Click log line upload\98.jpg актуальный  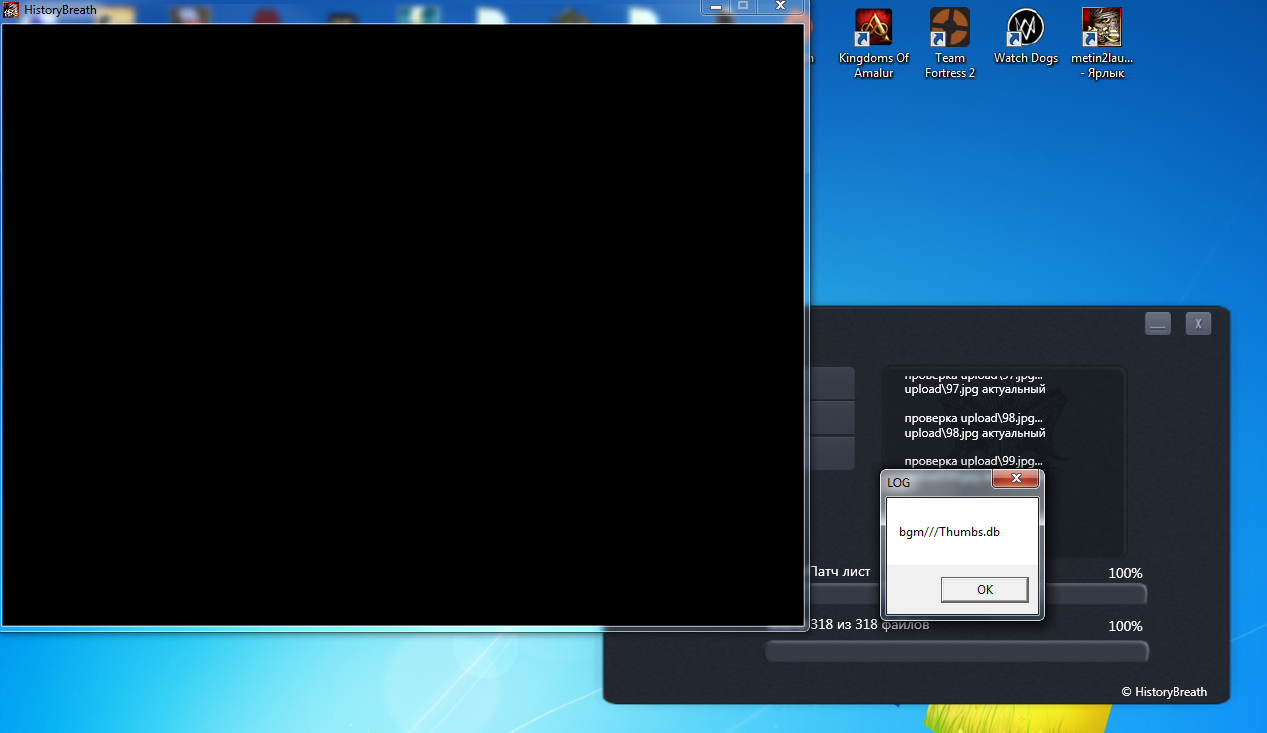pyautogui.click(x=975, y=433)
